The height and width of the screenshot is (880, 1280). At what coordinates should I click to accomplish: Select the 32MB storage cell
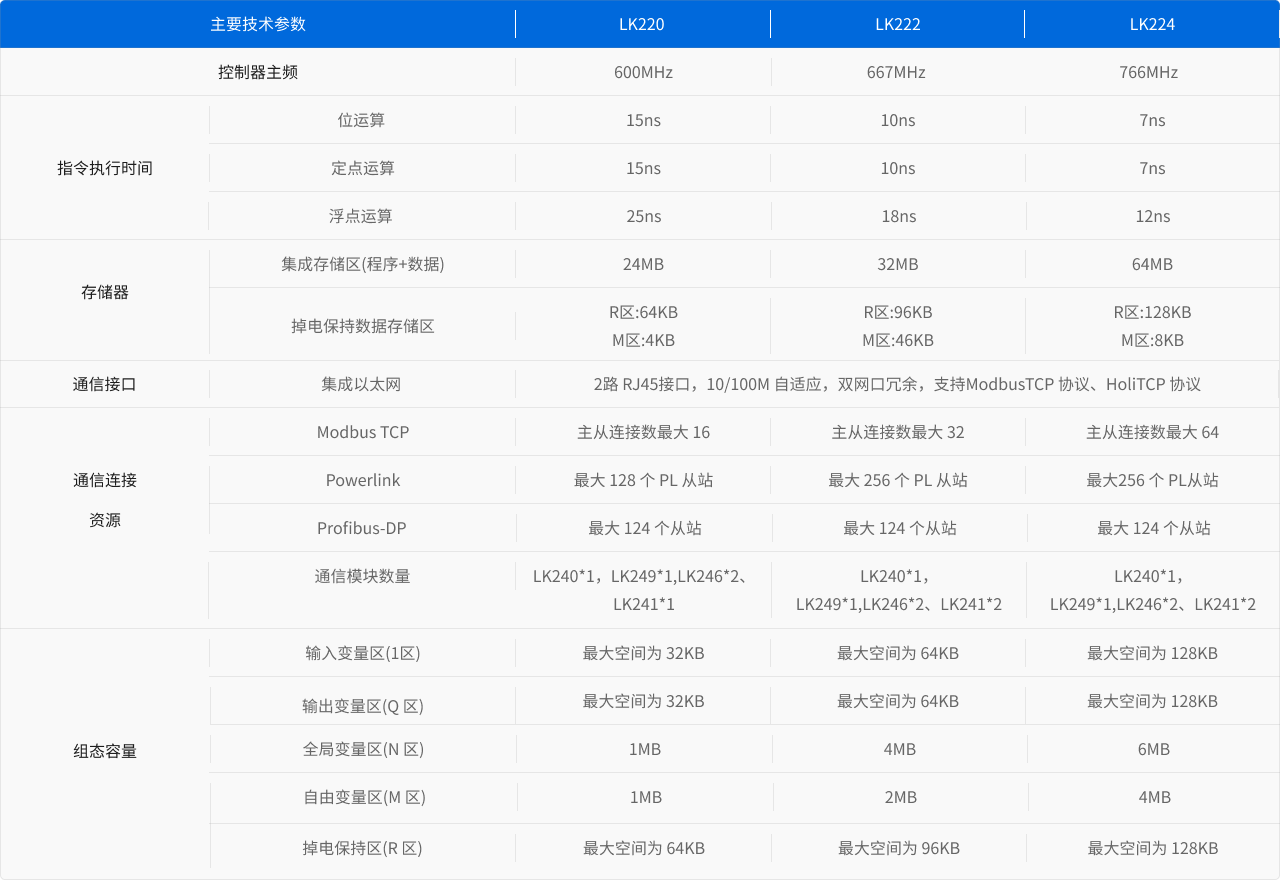coord(898,264)
